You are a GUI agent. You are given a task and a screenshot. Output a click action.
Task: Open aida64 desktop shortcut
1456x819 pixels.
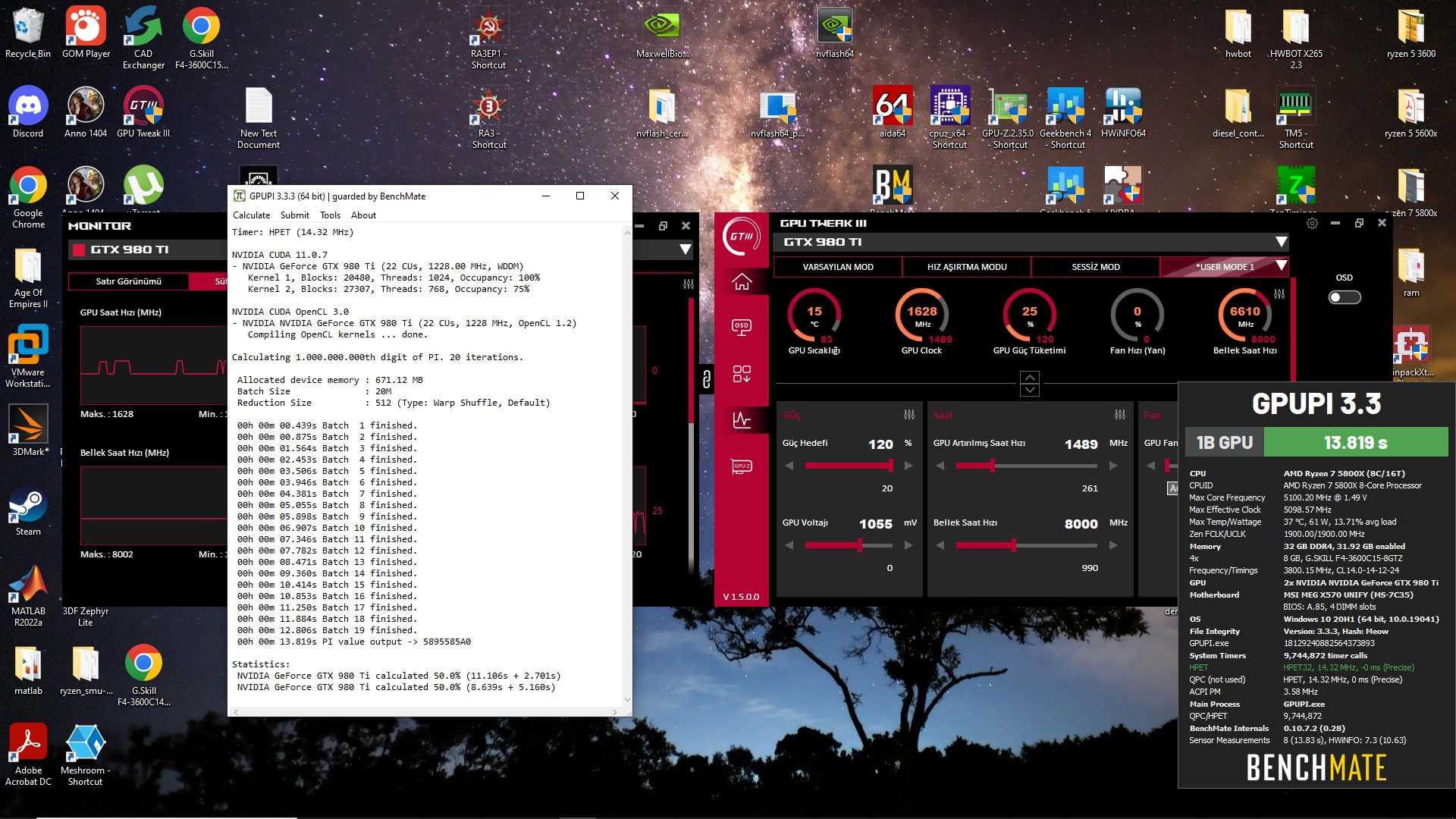coord(893,112)
